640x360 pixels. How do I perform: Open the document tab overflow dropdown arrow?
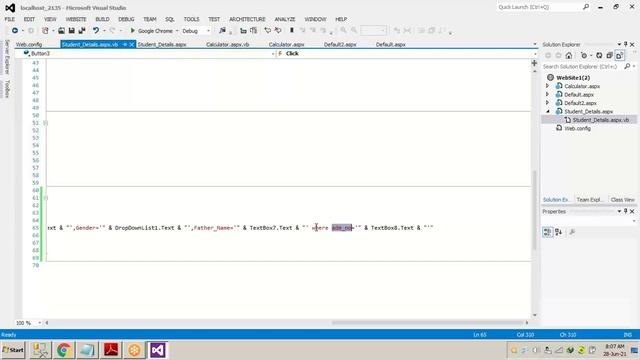point(535,44)
